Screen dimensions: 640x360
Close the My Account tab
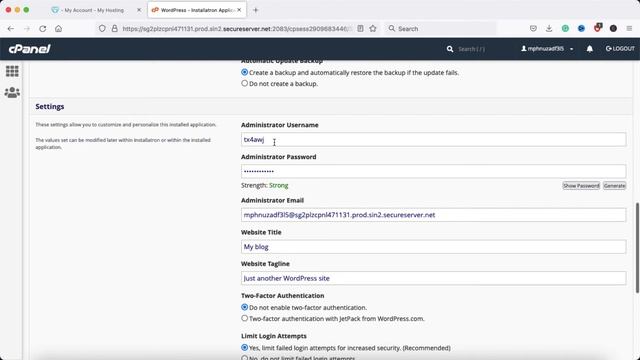pyautogui.click(x=139, y=10)
